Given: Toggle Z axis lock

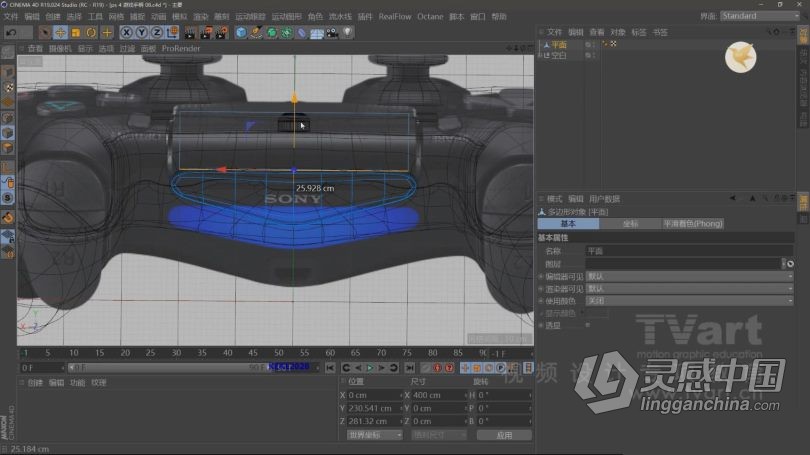Looking at the screenshot, I should [x=157, y=33].
